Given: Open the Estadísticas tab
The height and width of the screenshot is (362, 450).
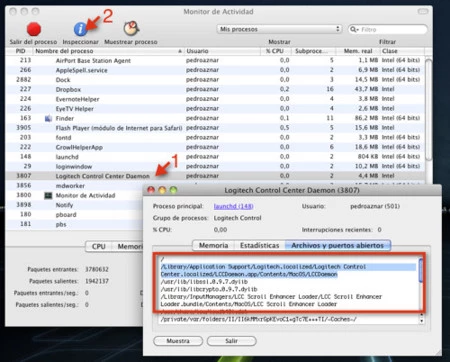Looking at the screenshot, I should point(260,246).
